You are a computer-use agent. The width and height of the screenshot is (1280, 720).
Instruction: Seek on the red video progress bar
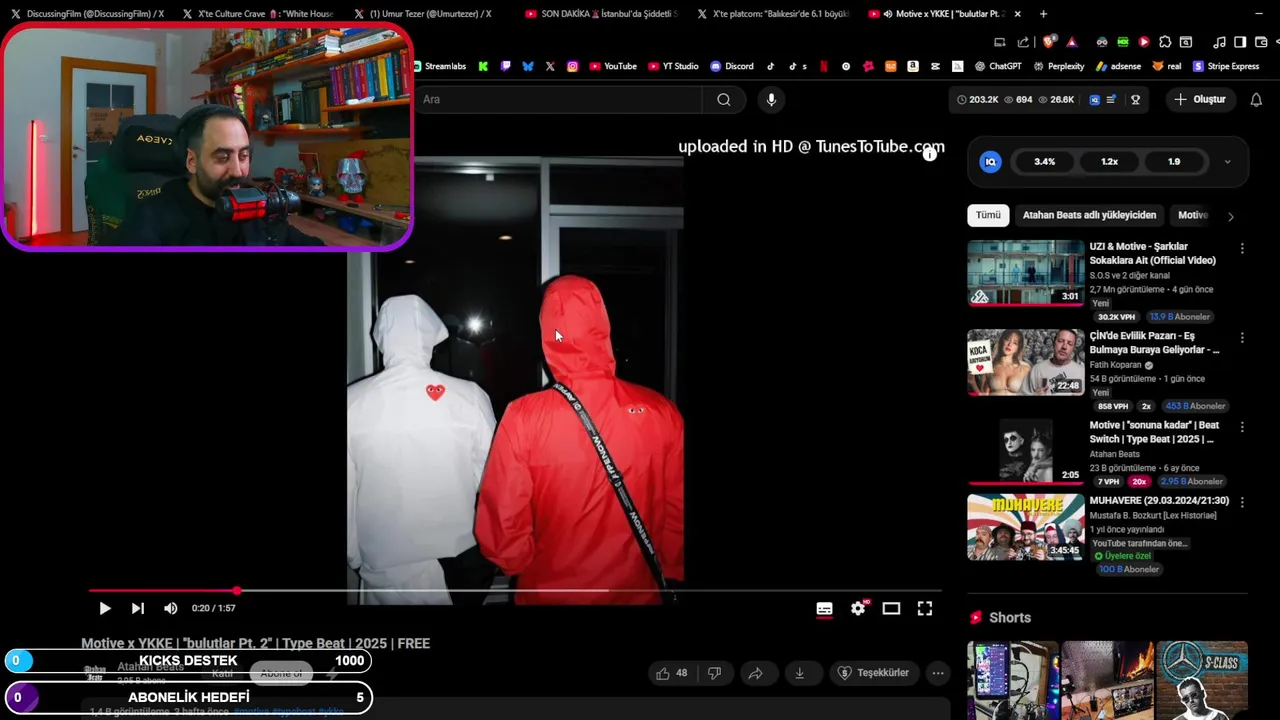click(x=515, y=591)
